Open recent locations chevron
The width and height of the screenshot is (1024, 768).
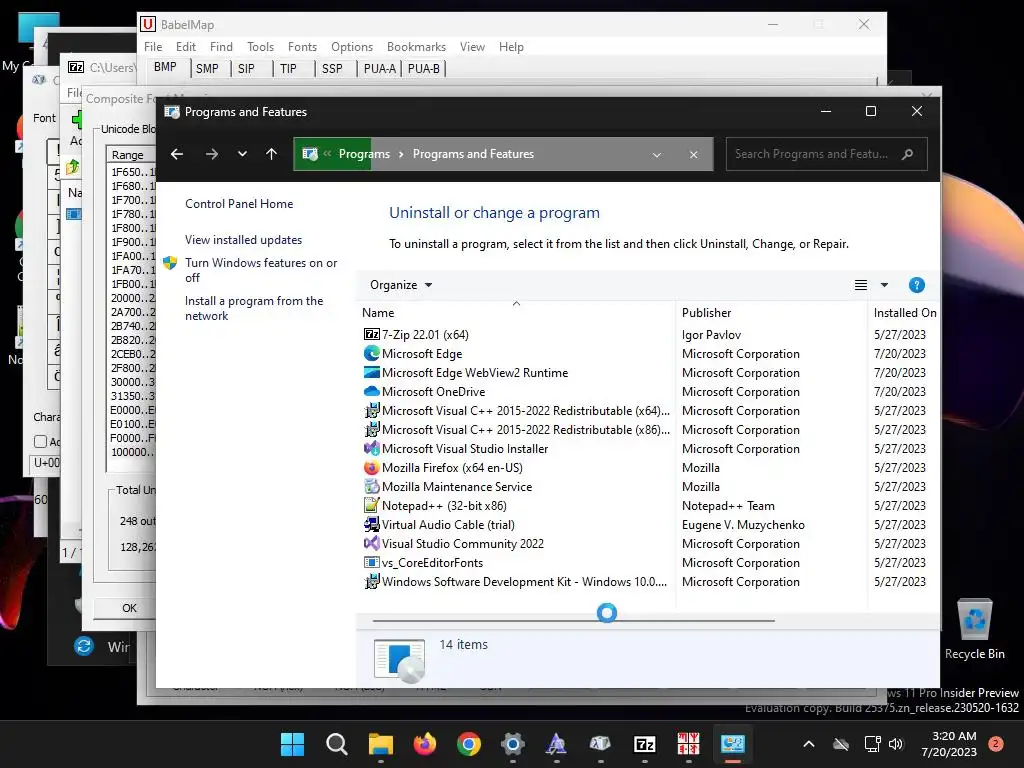(242, 154)
